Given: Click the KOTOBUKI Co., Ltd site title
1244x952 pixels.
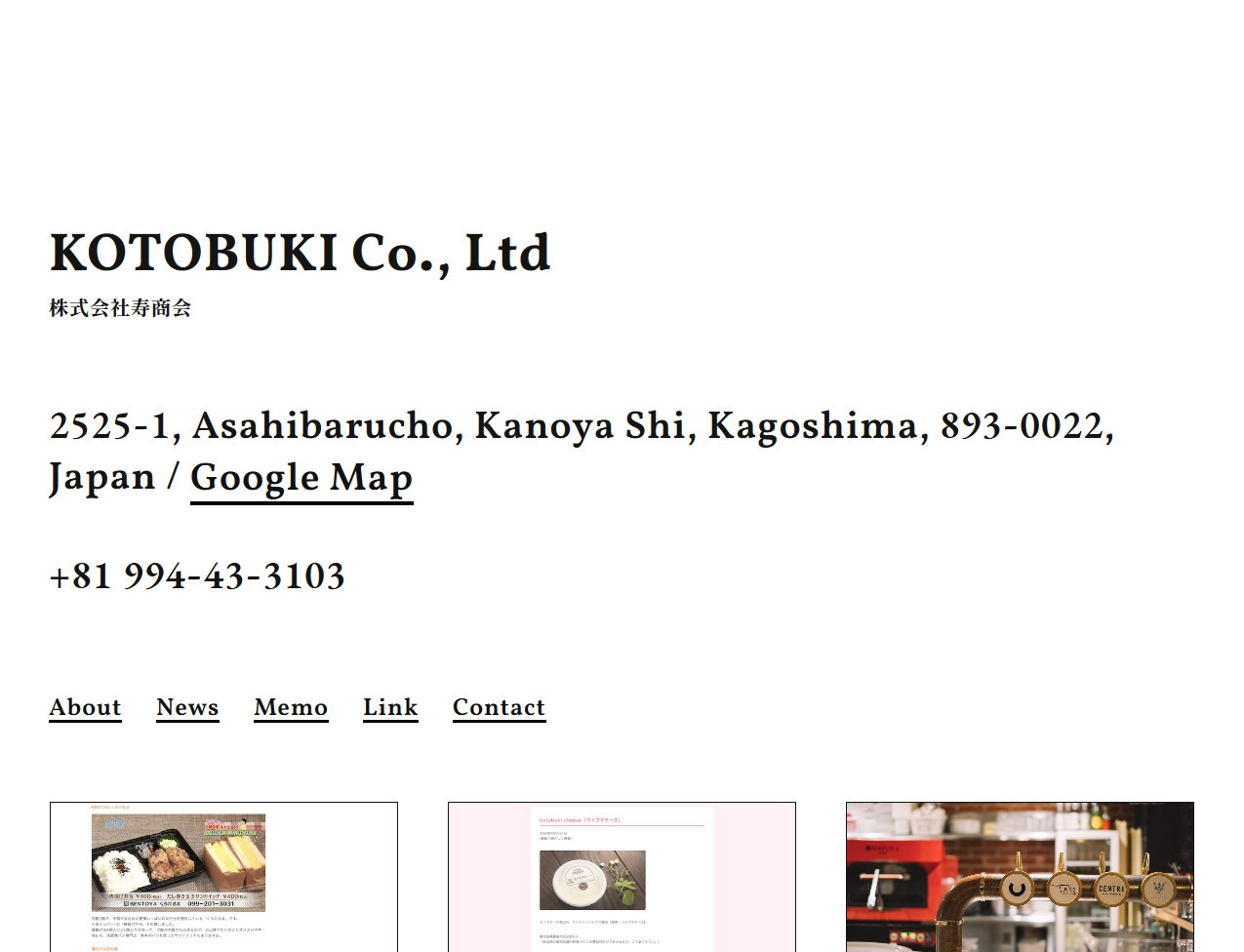Looking at the screenshot, I should pyautogui.click(x=301, y=254).
